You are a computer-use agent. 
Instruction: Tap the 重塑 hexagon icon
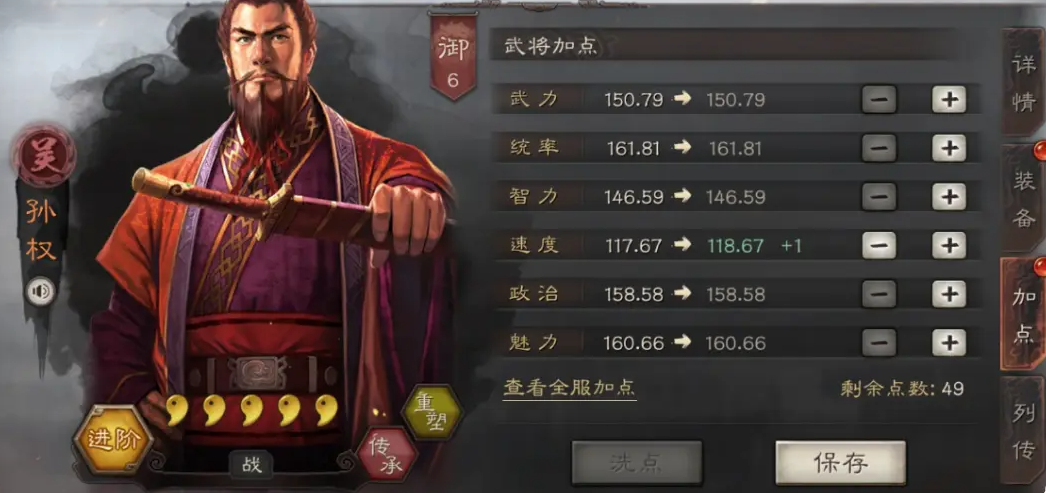(x=431, y=412)
